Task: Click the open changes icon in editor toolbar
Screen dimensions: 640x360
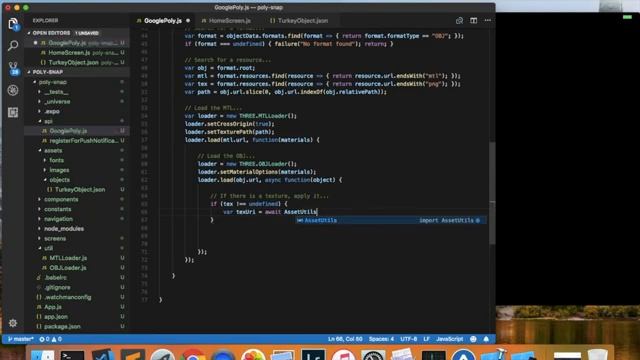Action: (459, 20)
